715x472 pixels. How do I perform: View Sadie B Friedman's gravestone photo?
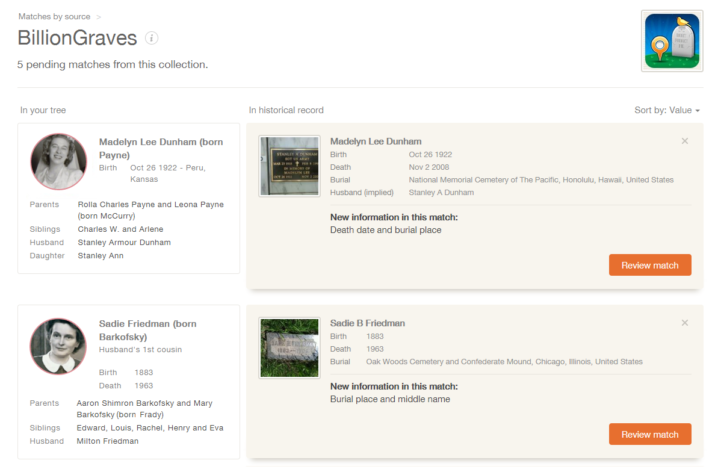click(x=290, y=348)
